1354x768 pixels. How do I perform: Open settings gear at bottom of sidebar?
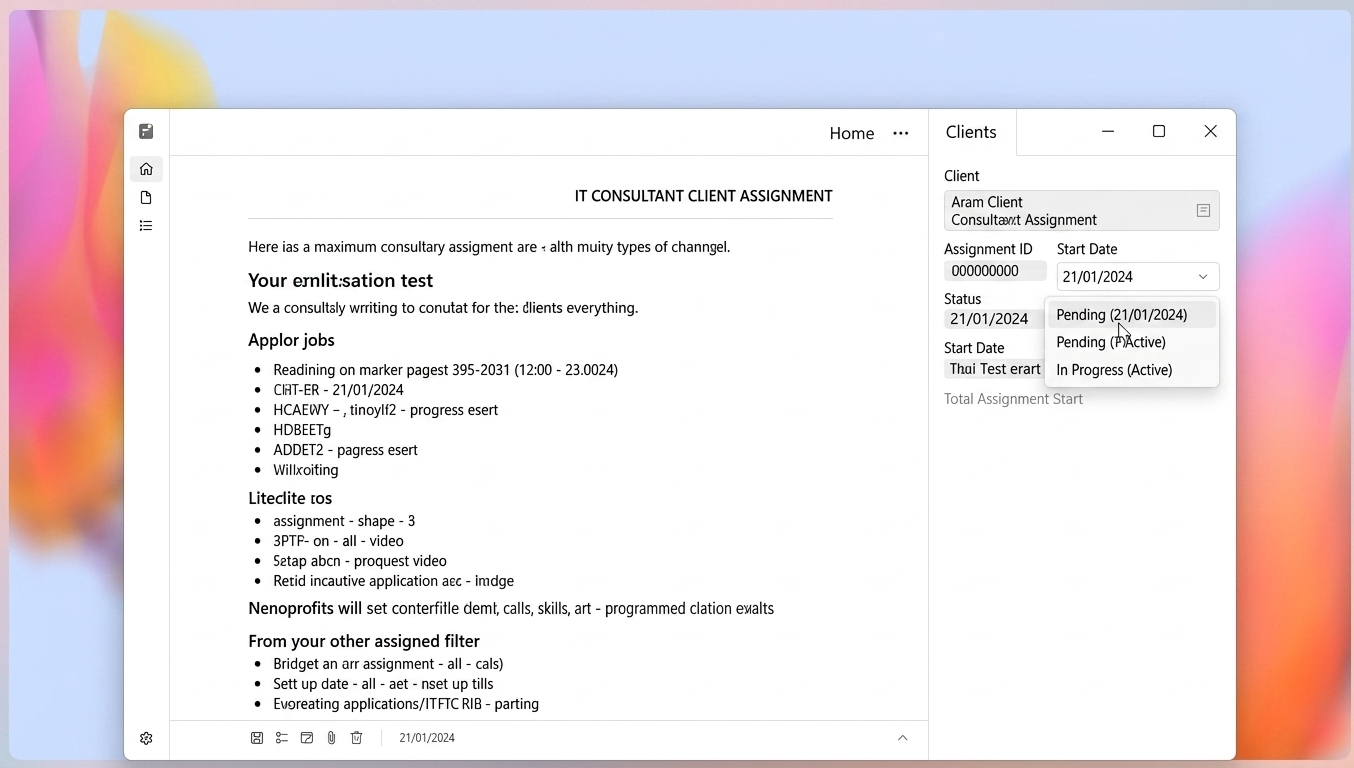pos(146,738)
